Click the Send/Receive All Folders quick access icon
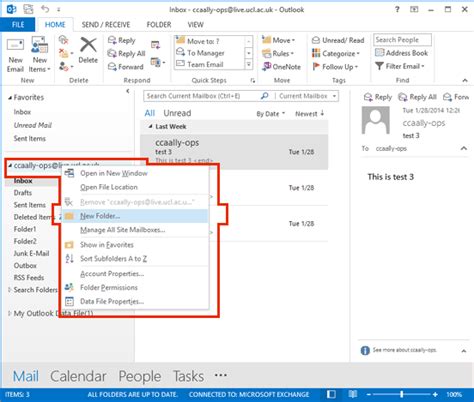The height and width of the screenshot is (402, 474). [x=28, y=9]
